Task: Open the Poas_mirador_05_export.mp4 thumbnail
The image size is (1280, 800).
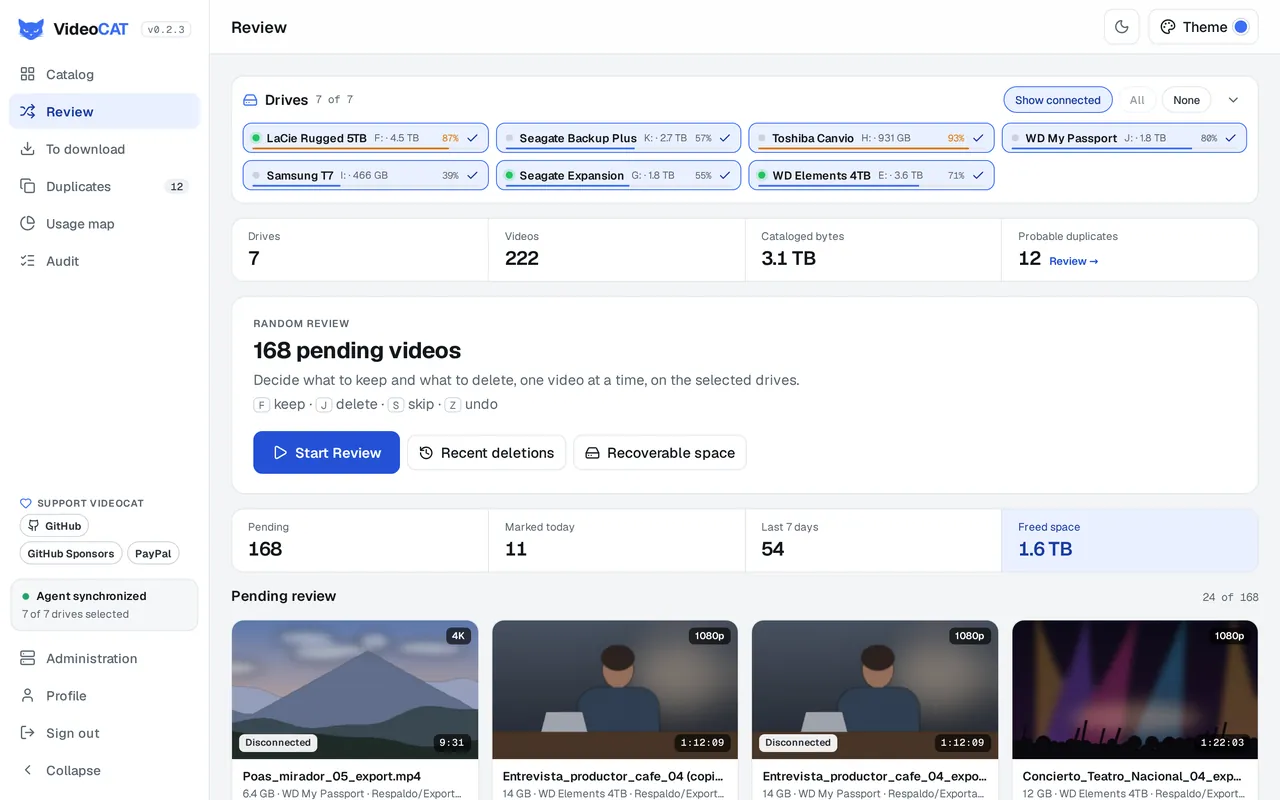Action: (x=355, y=689)
